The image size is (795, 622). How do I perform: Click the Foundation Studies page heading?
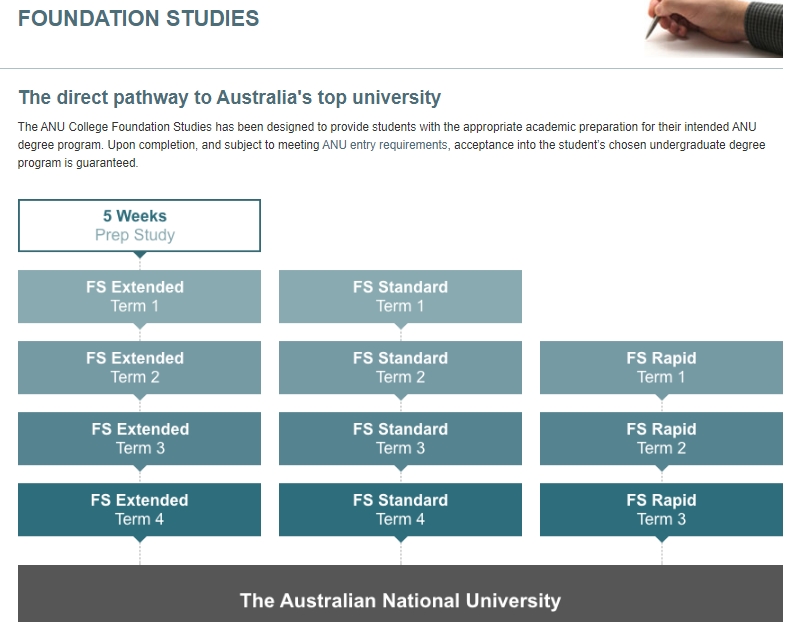pyautogui.click(x=138, y=19)
